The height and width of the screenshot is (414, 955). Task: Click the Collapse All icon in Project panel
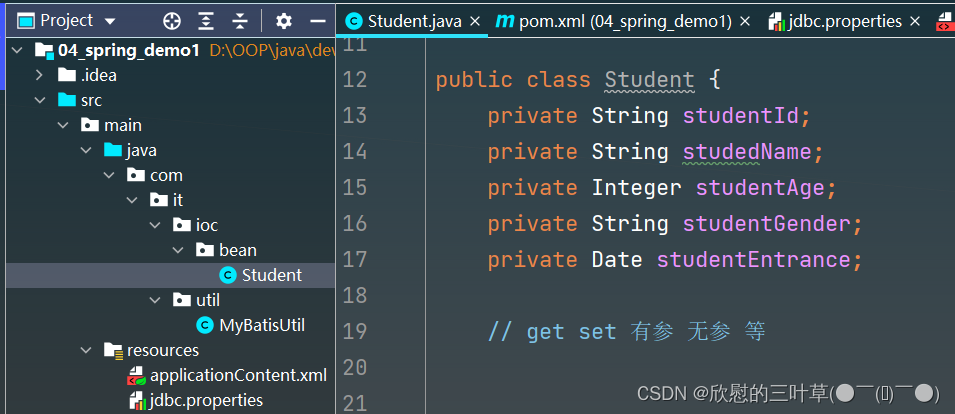click(x=240, y=20)
